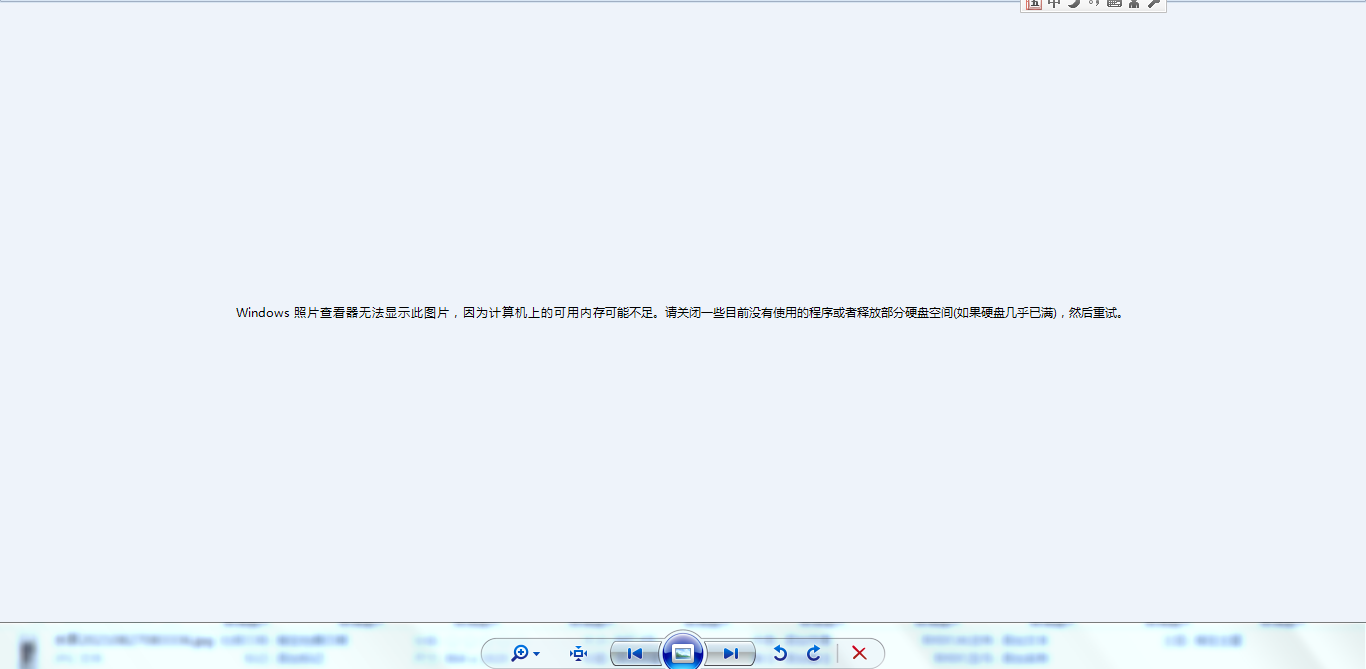This screenshot has height=669, width=1366.
Task: Start the slideshow
Action: pyautogui.click(x=683, y=653)
